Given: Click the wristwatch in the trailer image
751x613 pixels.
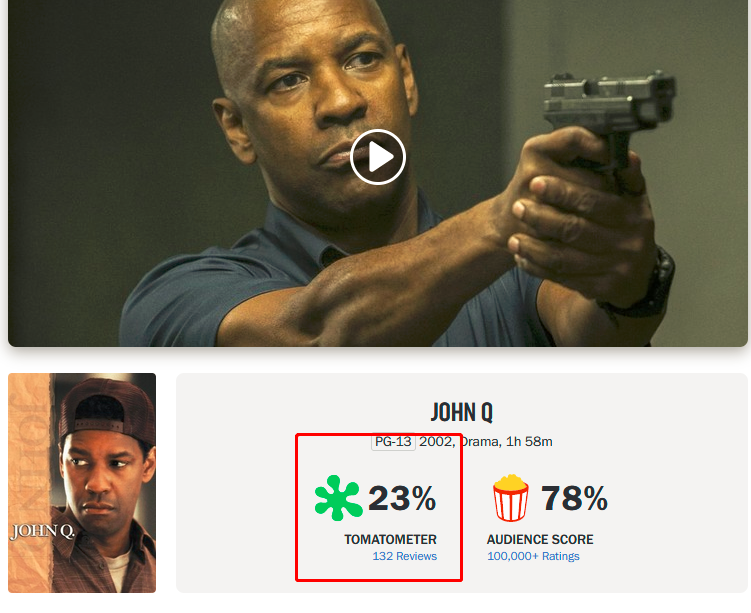Looking at the screenshot, I should (646, 285).
